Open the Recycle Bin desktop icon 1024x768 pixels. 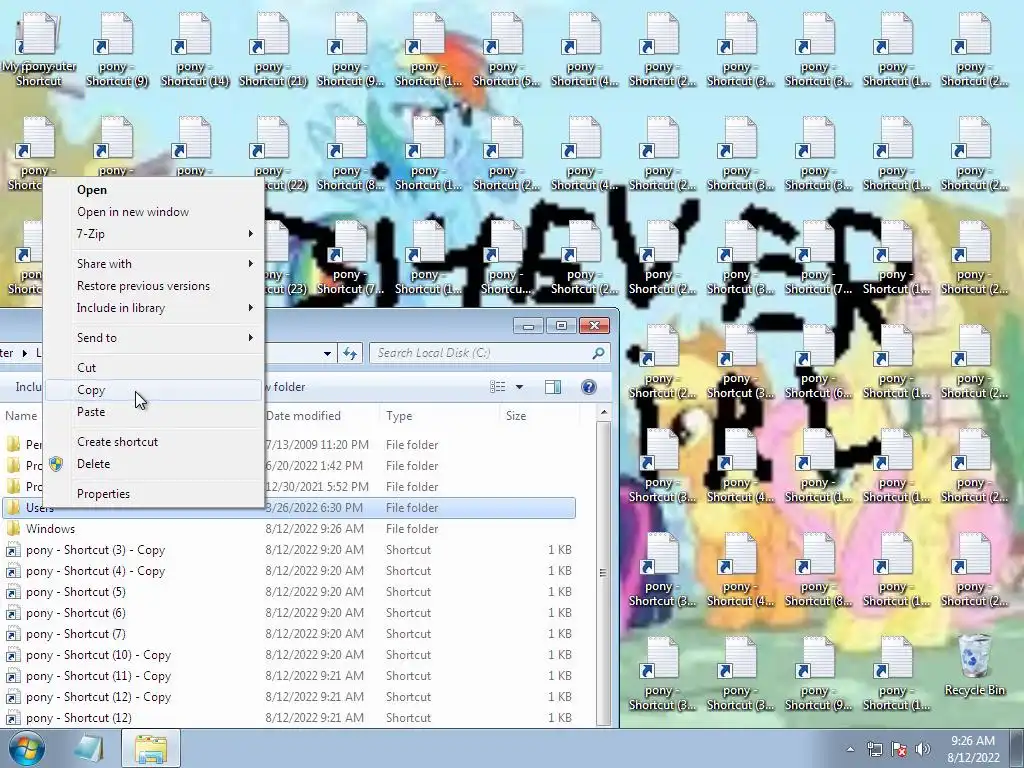974,665
